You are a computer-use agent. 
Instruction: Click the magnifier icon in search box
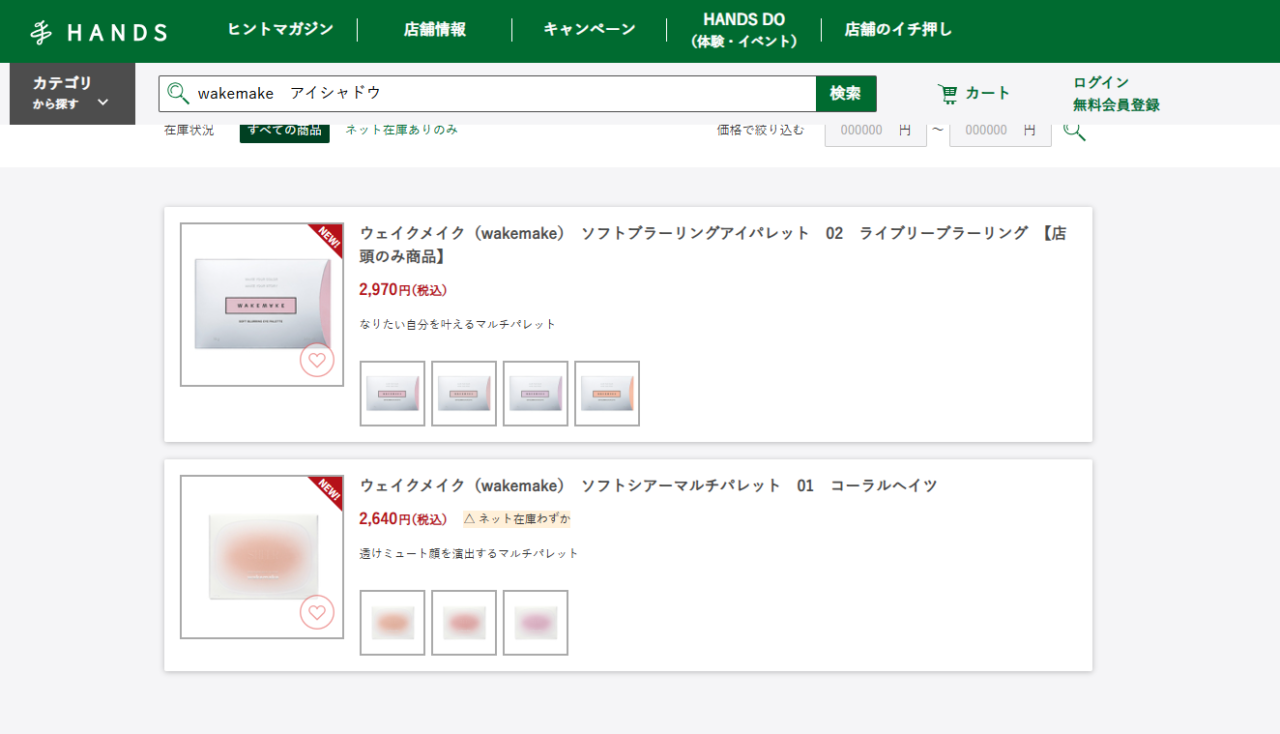tap(178, 93)
